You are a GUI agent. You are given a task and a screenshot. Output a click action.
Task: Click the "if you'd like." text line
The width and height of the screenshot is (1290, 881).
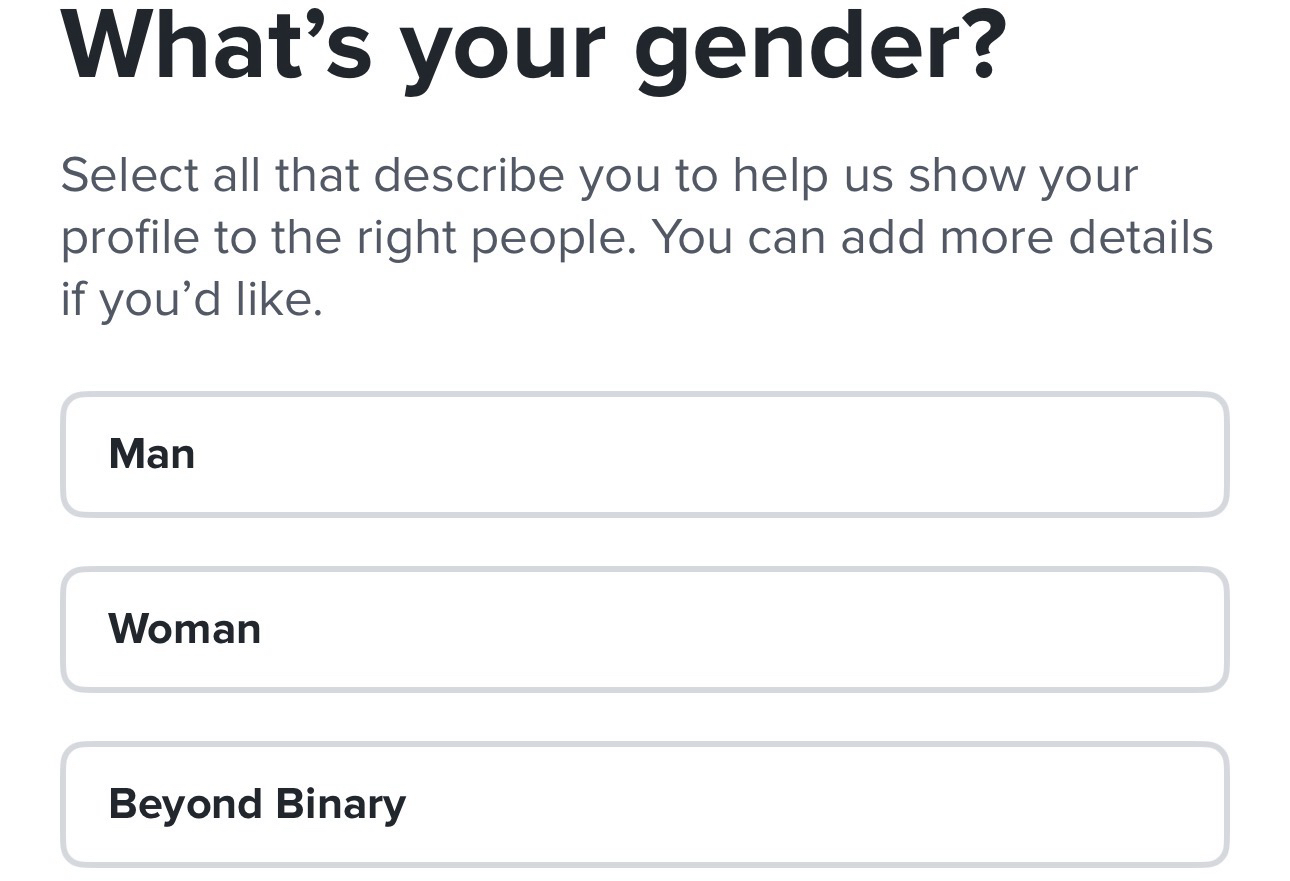(192, 299)
